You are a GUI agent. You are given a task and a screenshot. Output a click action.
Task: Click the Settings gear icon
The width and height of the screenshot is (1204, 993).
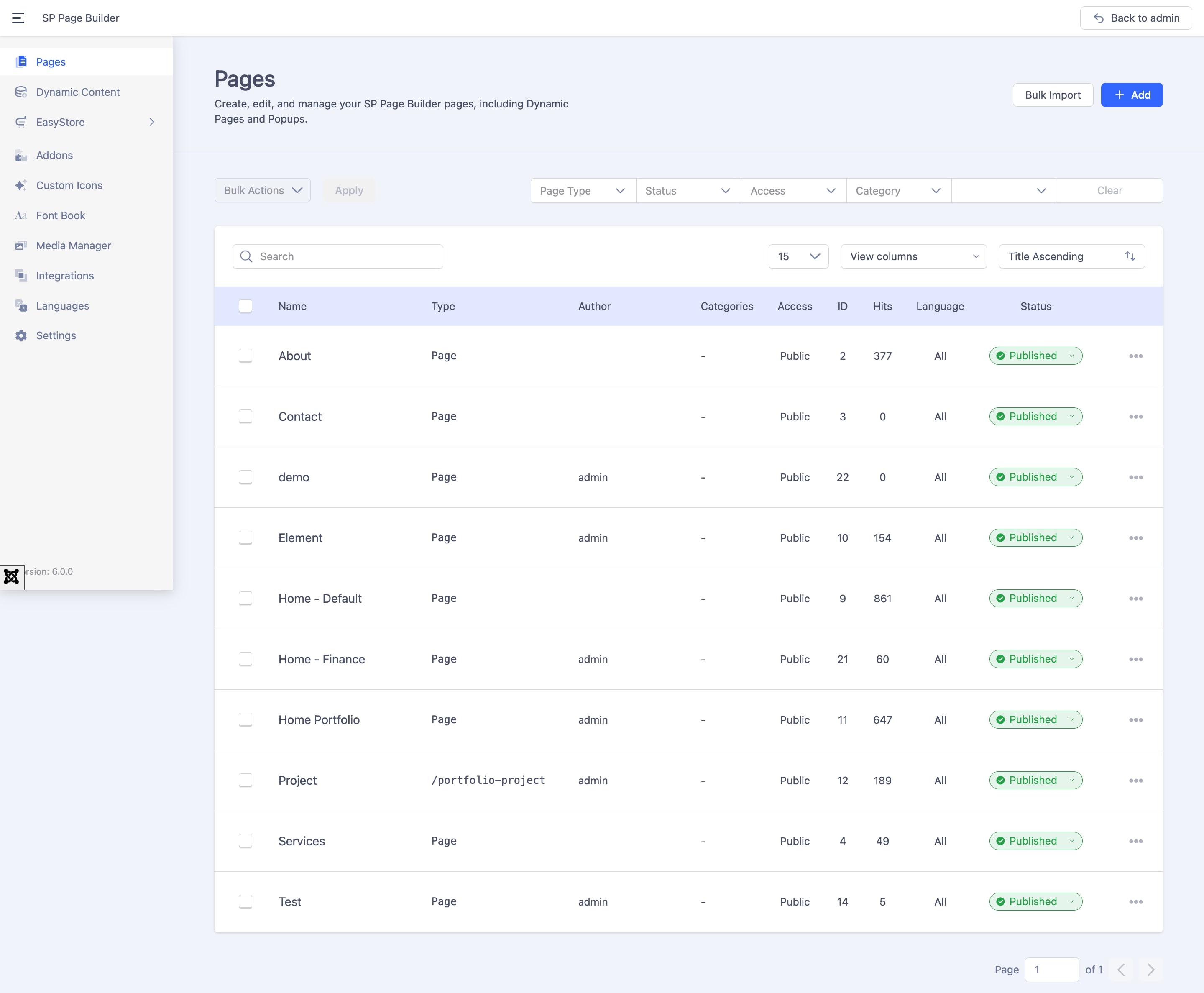click(21, 336)
